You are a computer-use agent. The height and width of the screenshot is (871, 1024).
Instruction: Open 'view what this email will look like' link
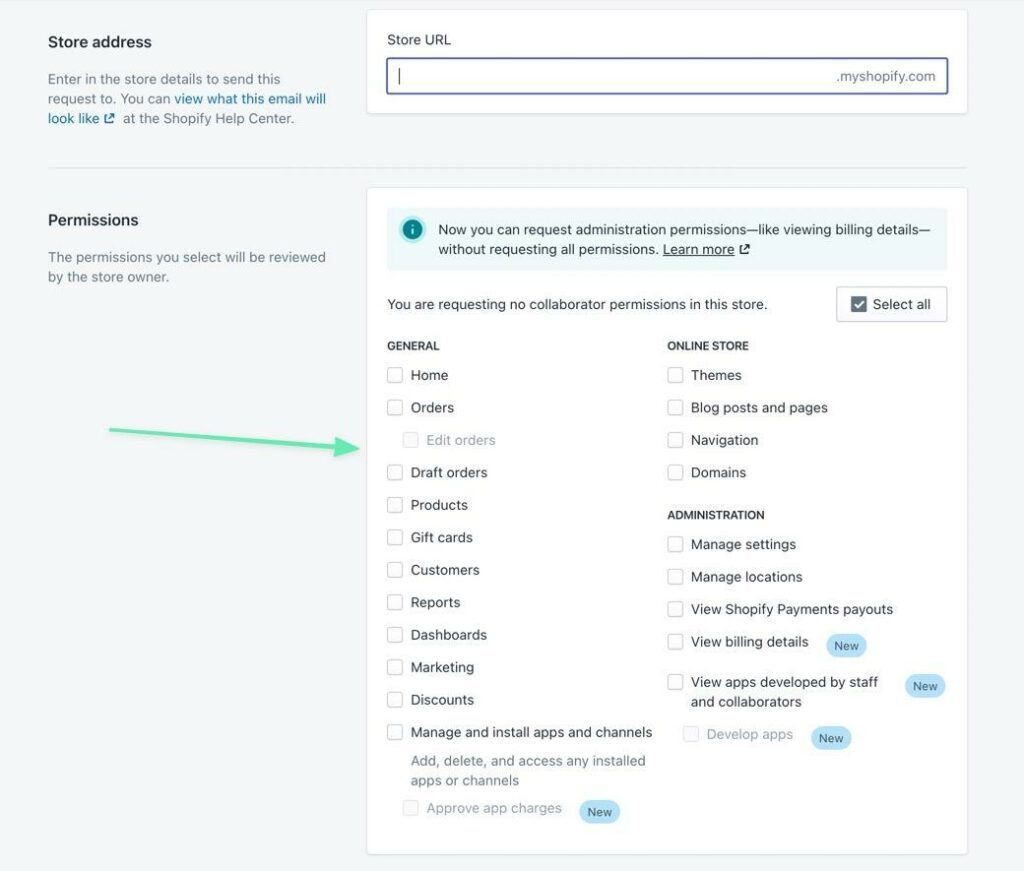(250, 99)
